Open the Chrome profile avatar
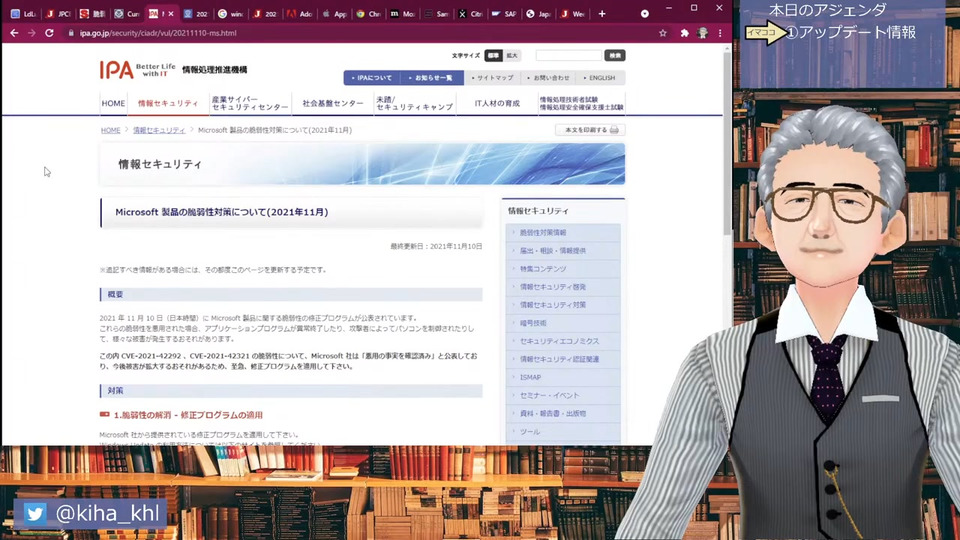 click(x=702, y=33)
